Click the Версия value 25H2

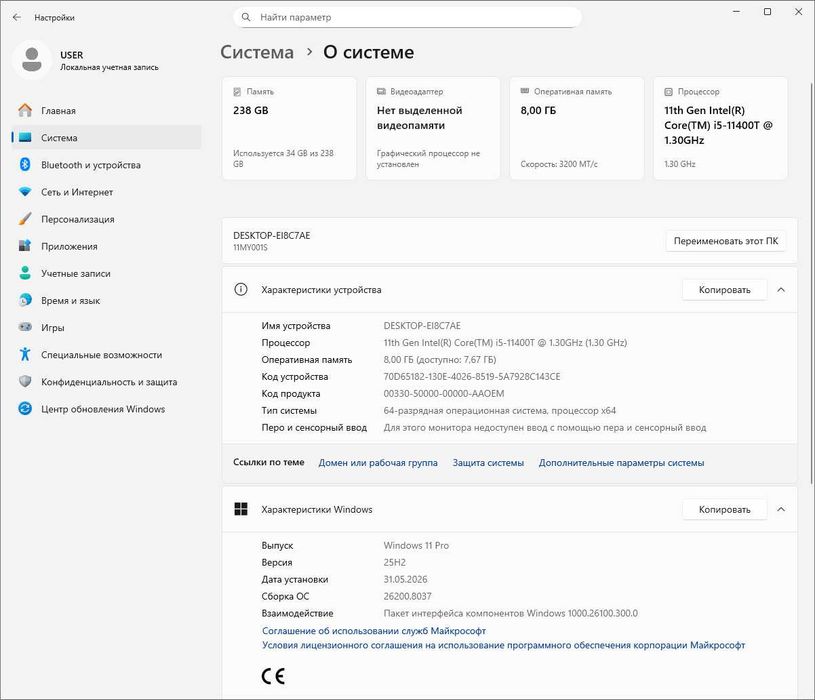395,562
